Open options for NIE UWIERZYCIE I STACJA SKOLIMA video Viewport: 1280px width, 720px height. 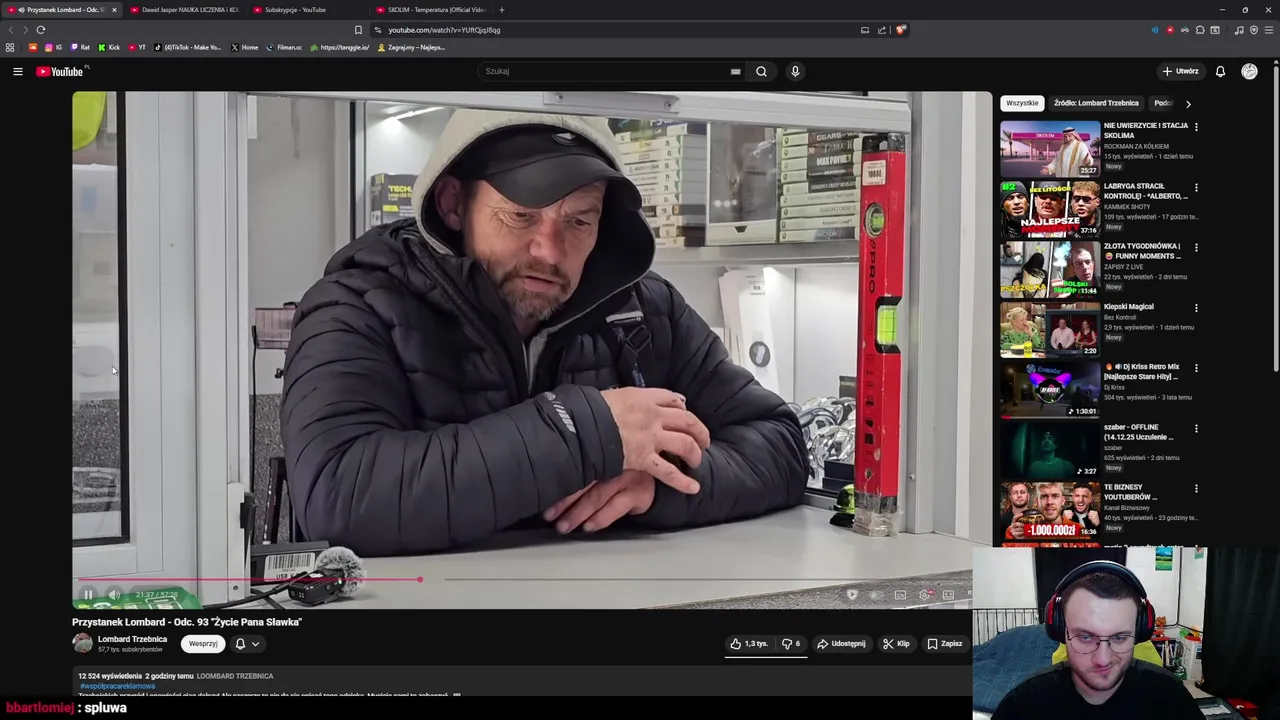pos(1196,127)
